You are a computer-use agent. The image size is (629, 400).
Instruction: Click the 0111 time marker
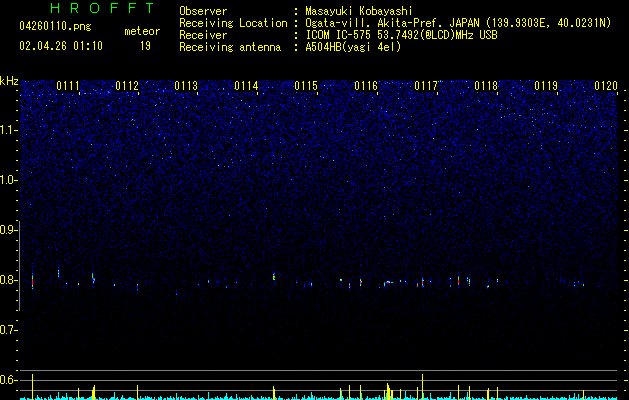[x=68, y=86]
